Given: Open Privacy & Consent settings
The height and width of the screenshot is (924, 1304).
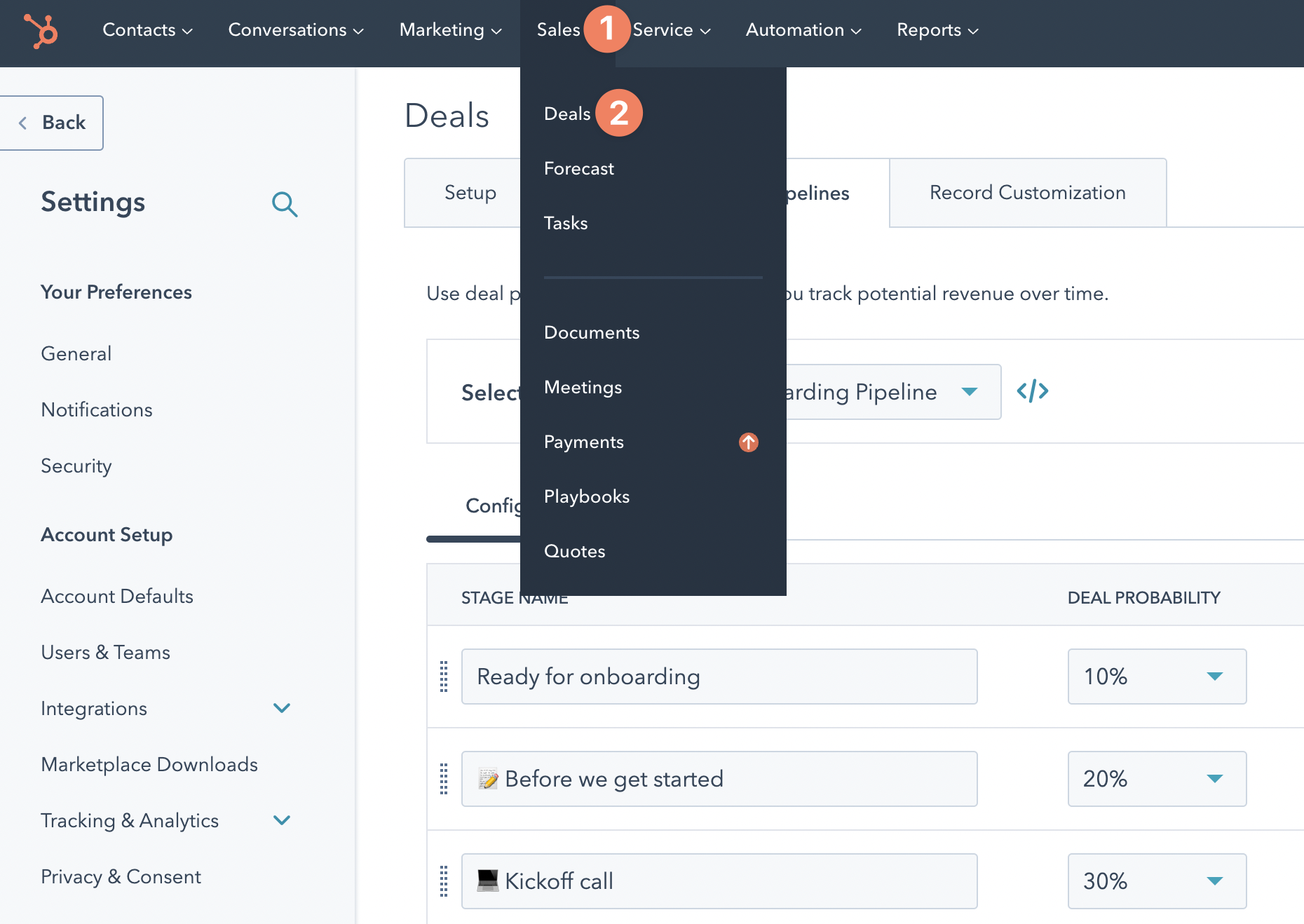Looking at the screenshot, I should click(x=121, y=876).
